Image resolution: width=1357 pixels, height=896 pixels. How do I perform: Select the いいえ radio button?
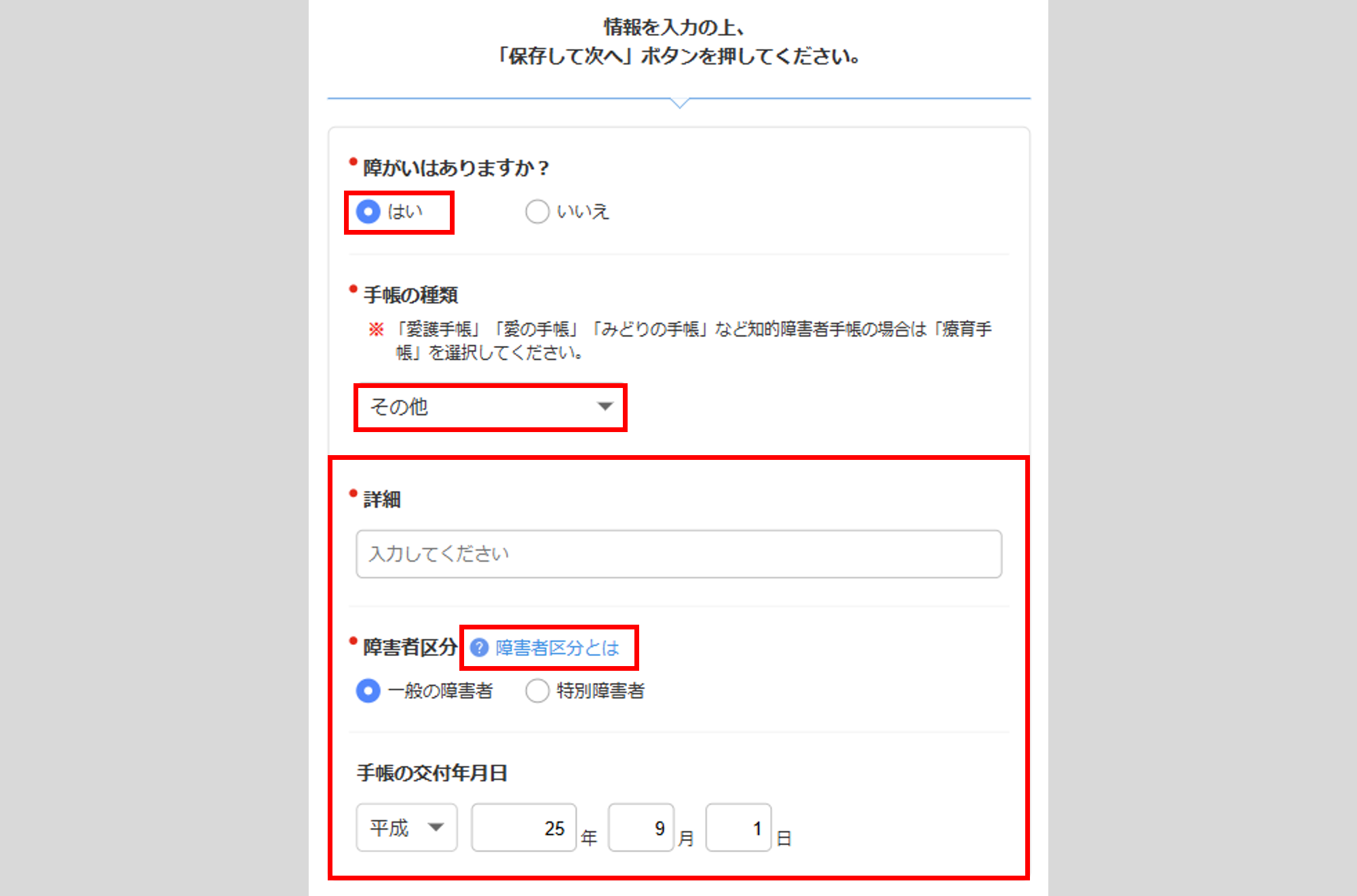537,212
